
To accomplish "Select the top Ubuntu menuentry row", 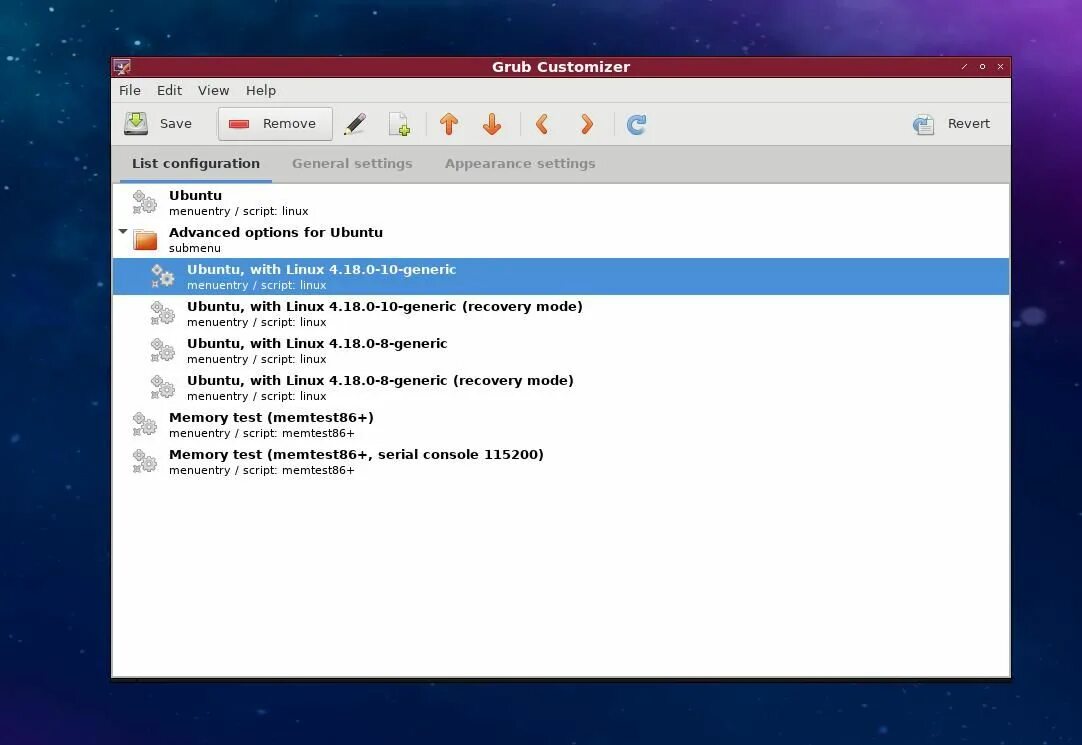I will (x=560, y=202).
